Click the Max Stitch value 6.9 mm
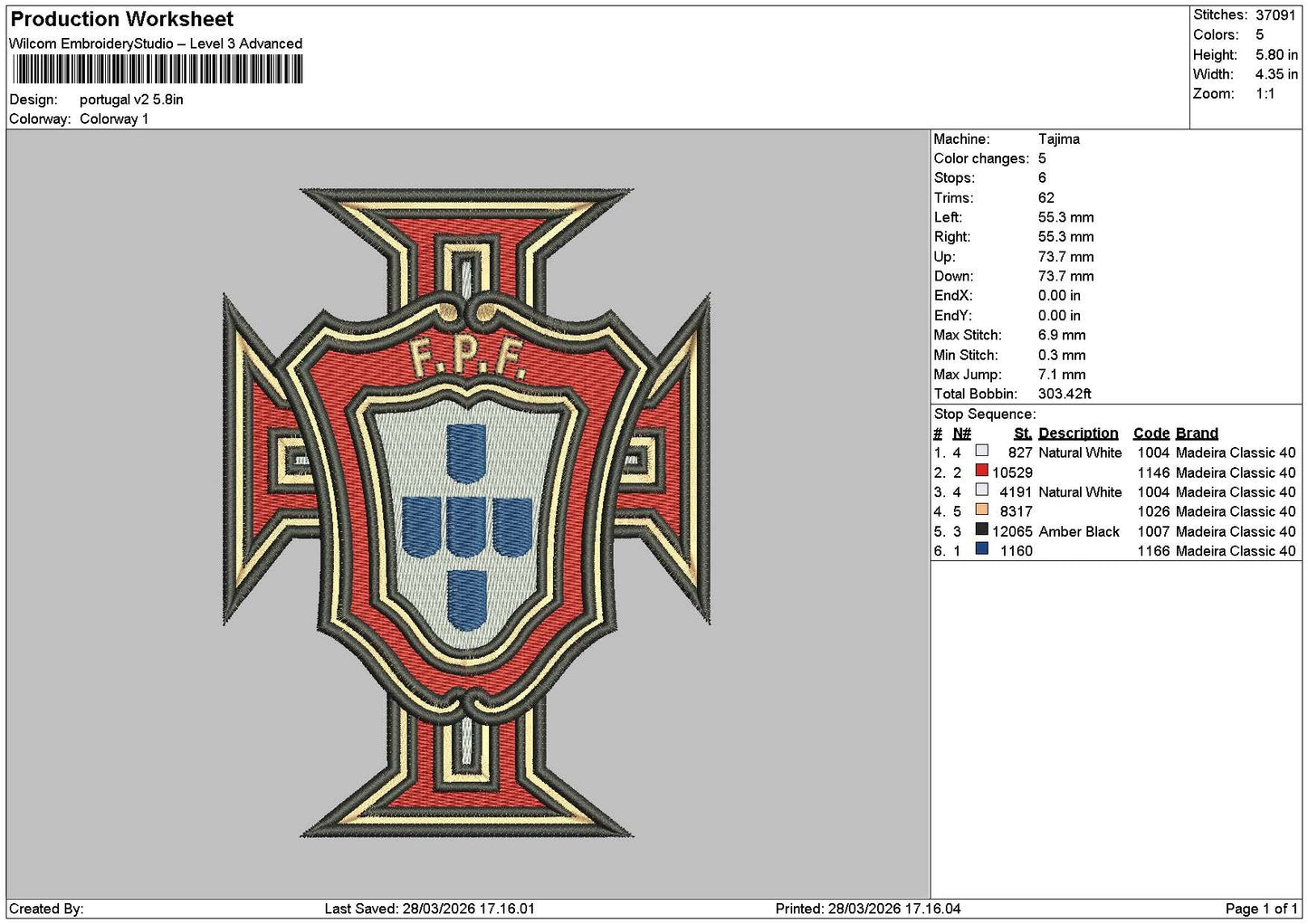1308x924 pixels. [x=1062, y=335]
